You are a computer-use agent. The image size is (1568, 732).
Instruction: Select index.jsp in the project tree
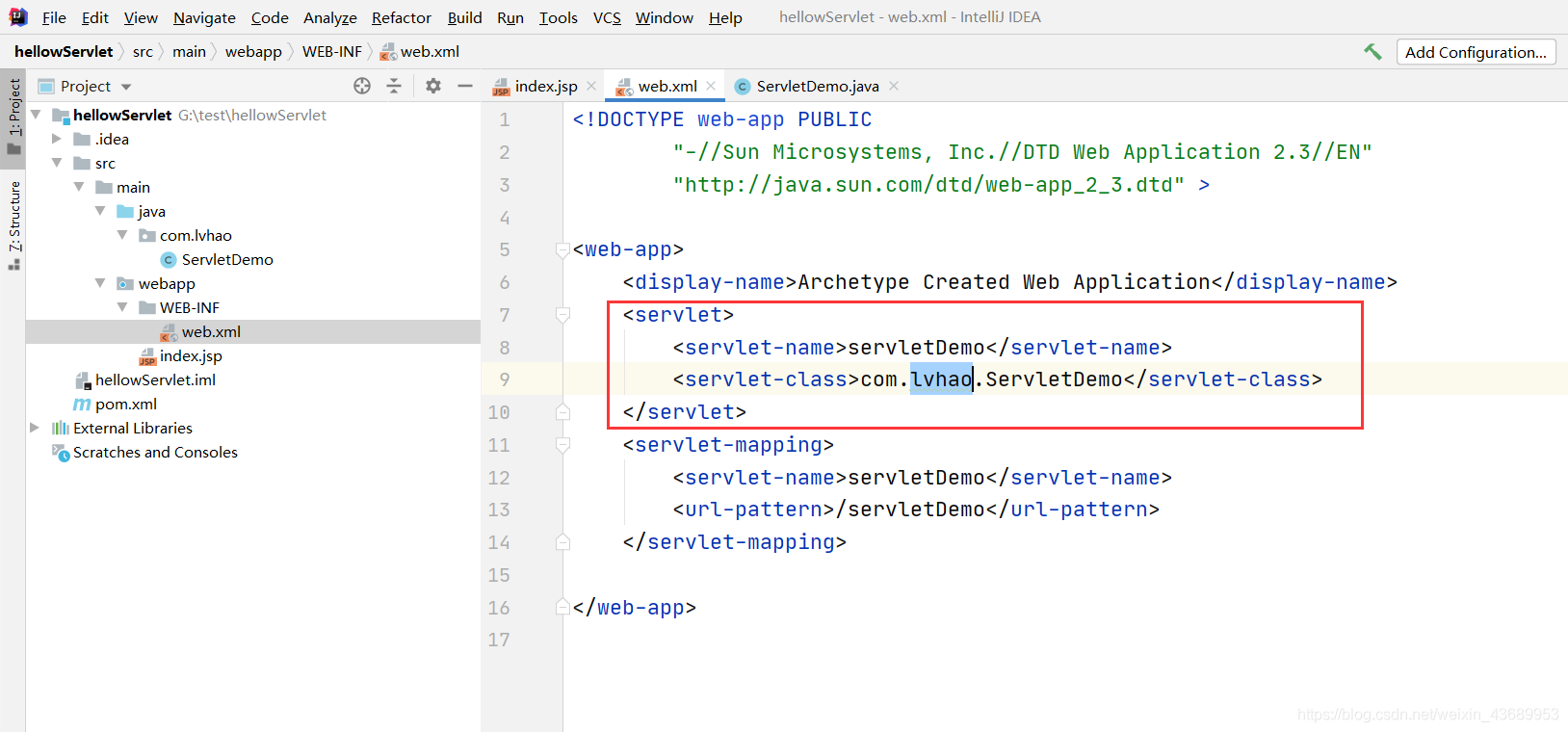coord(191,356)
